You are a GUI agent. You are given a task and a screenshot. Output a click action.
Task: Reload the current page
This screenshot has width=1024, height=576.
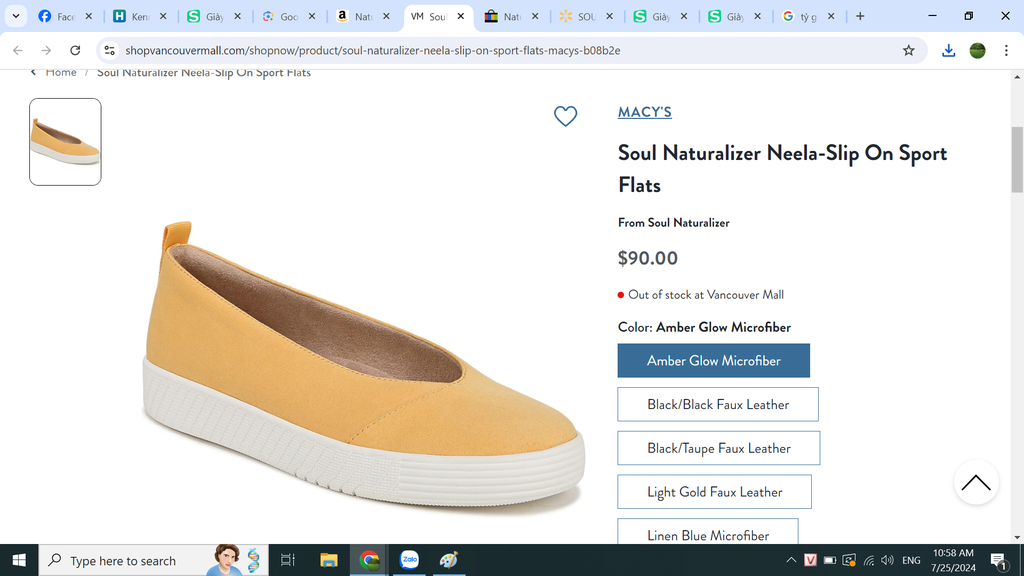75,50
